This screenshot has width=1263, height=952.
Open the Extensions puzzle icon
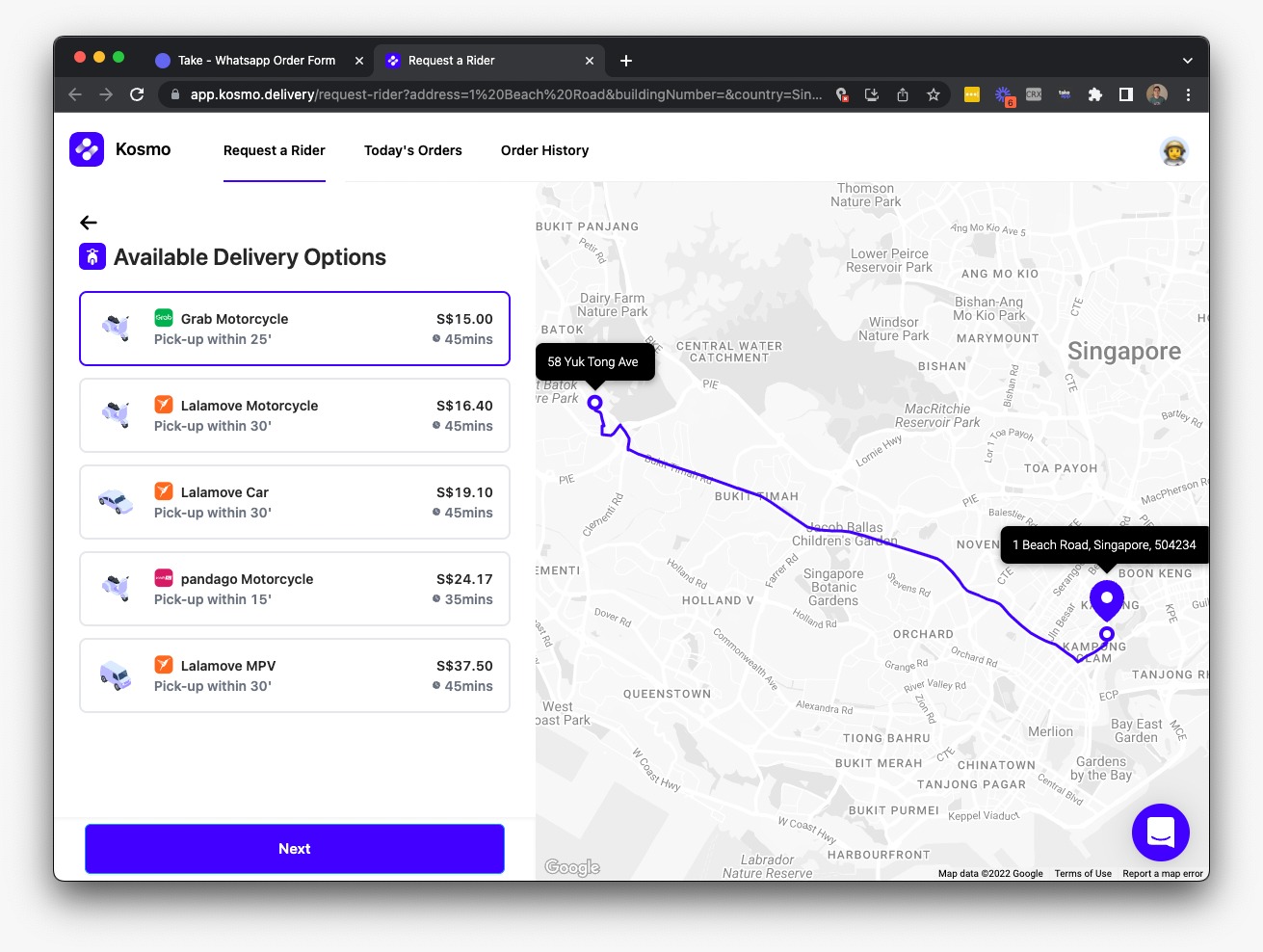tap(1095, 94)
